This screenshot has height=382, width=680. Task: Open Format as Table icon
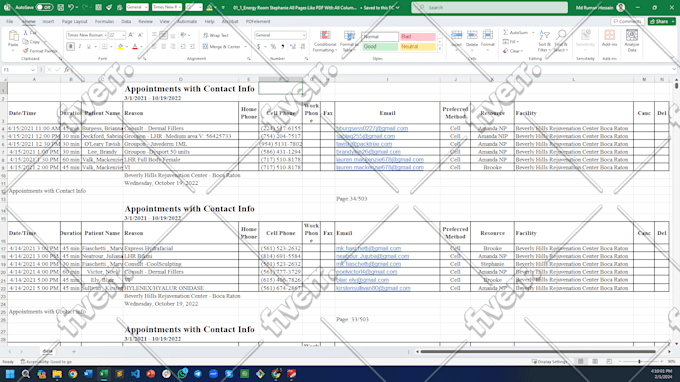349,36
